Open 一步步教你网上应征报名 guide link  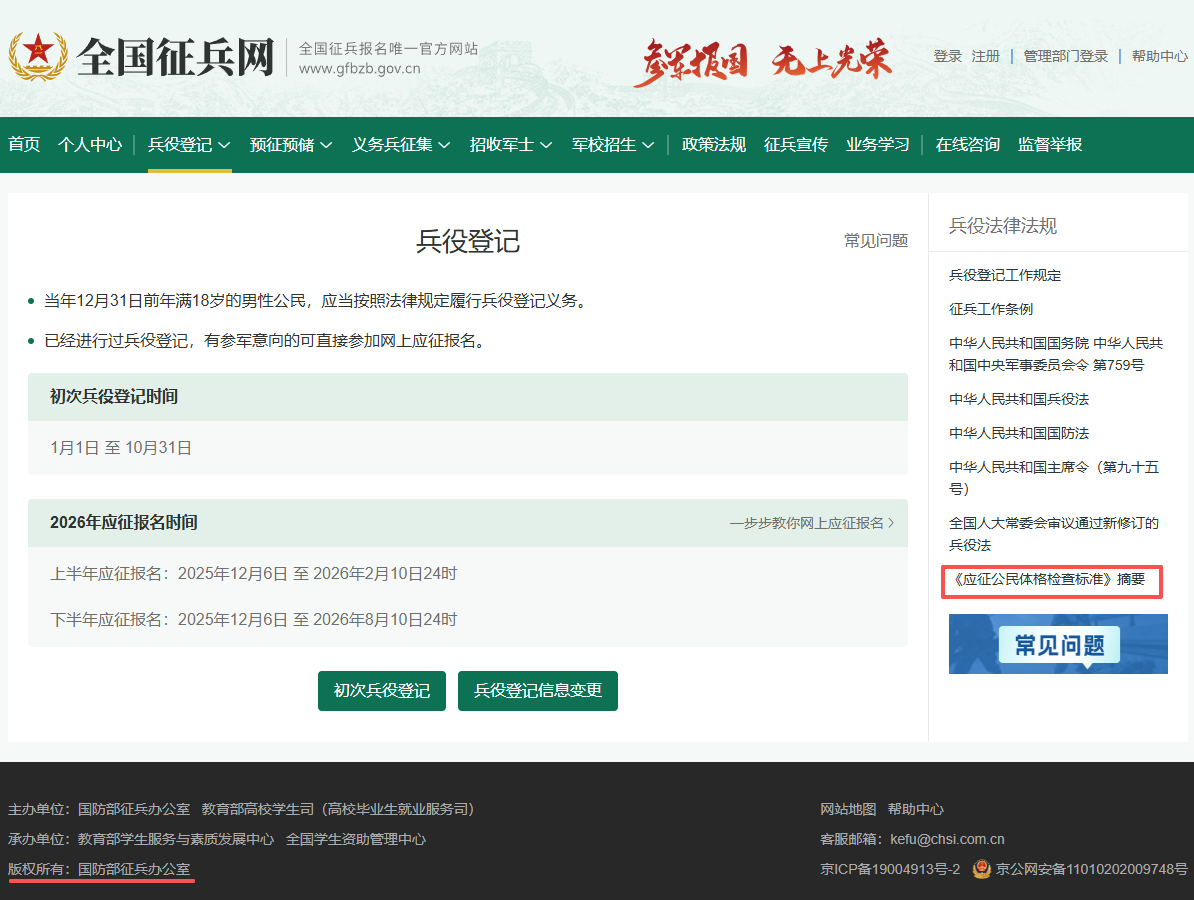812,523
